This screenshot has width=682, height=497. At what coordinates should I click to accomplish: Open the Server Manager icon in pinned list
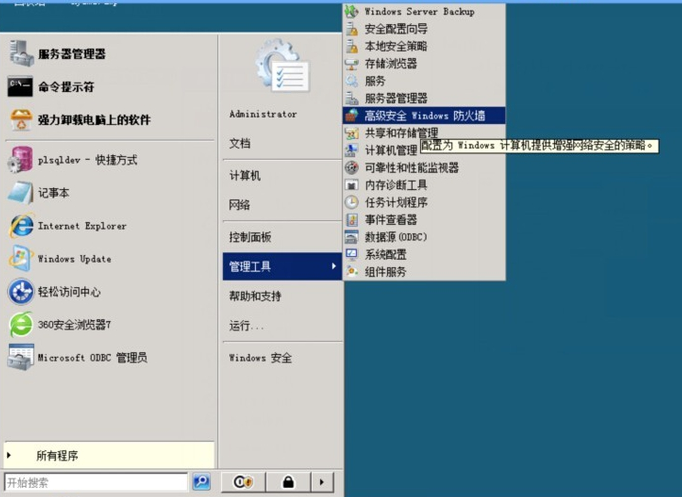(21, 53)
